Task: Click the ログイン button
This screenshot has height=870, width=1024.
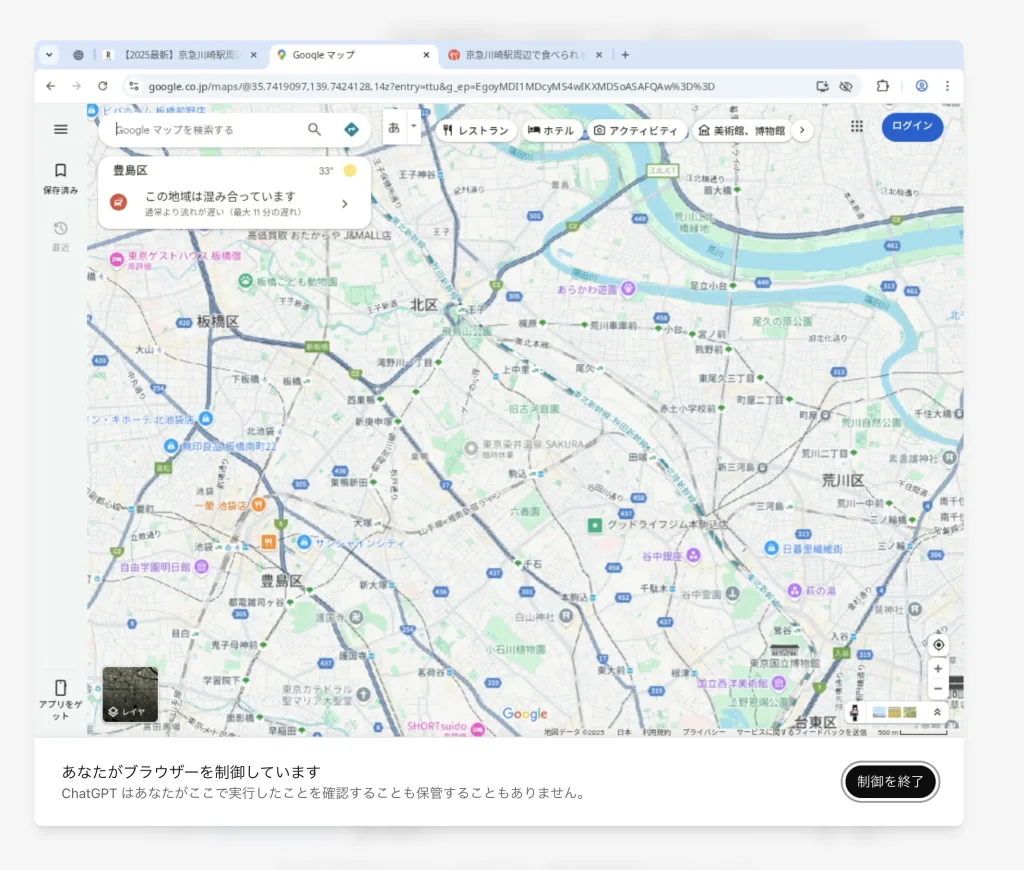Action: click(x=912, y=126)
